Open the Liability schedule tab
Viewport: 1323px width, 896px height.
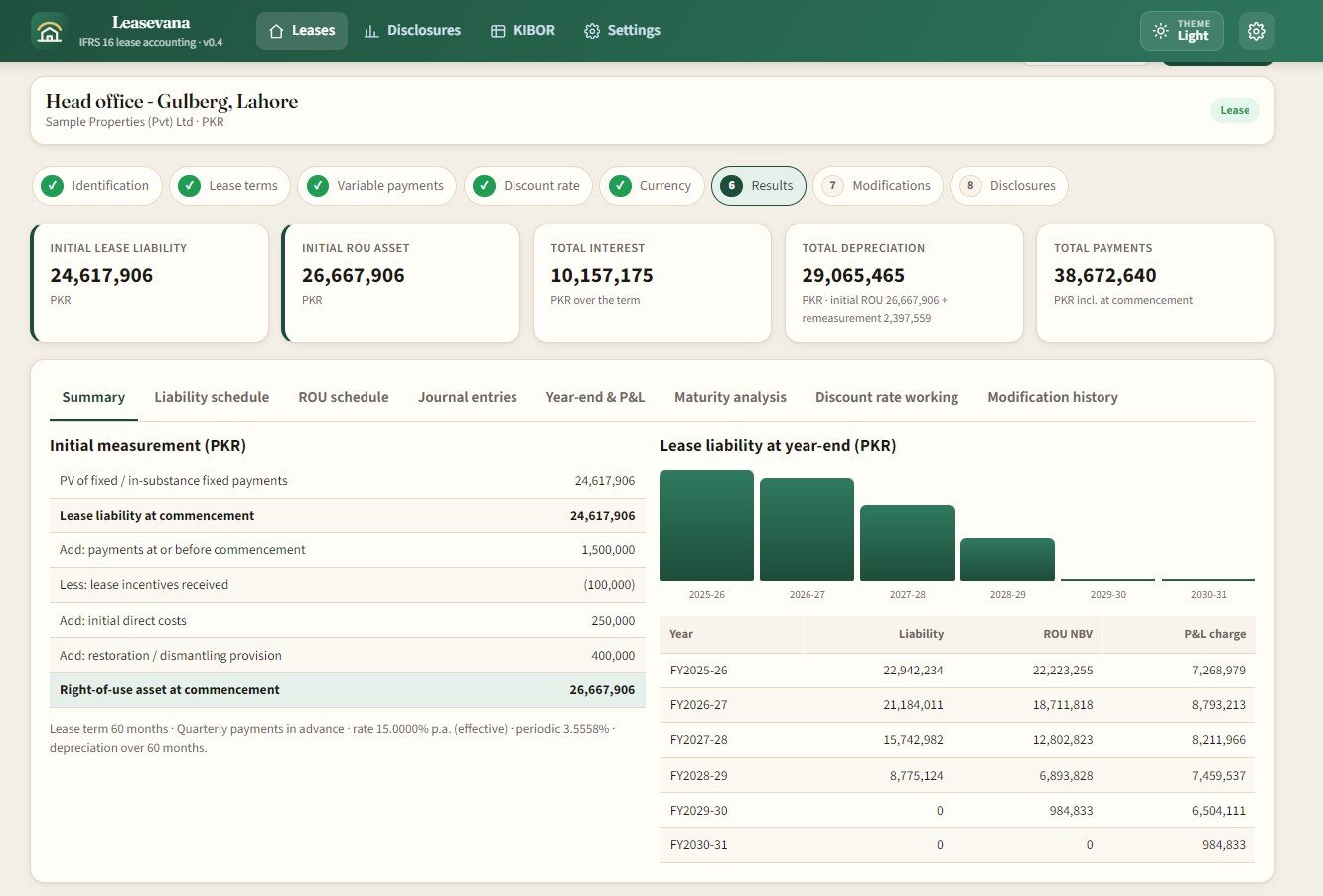[x=212, y=397]
